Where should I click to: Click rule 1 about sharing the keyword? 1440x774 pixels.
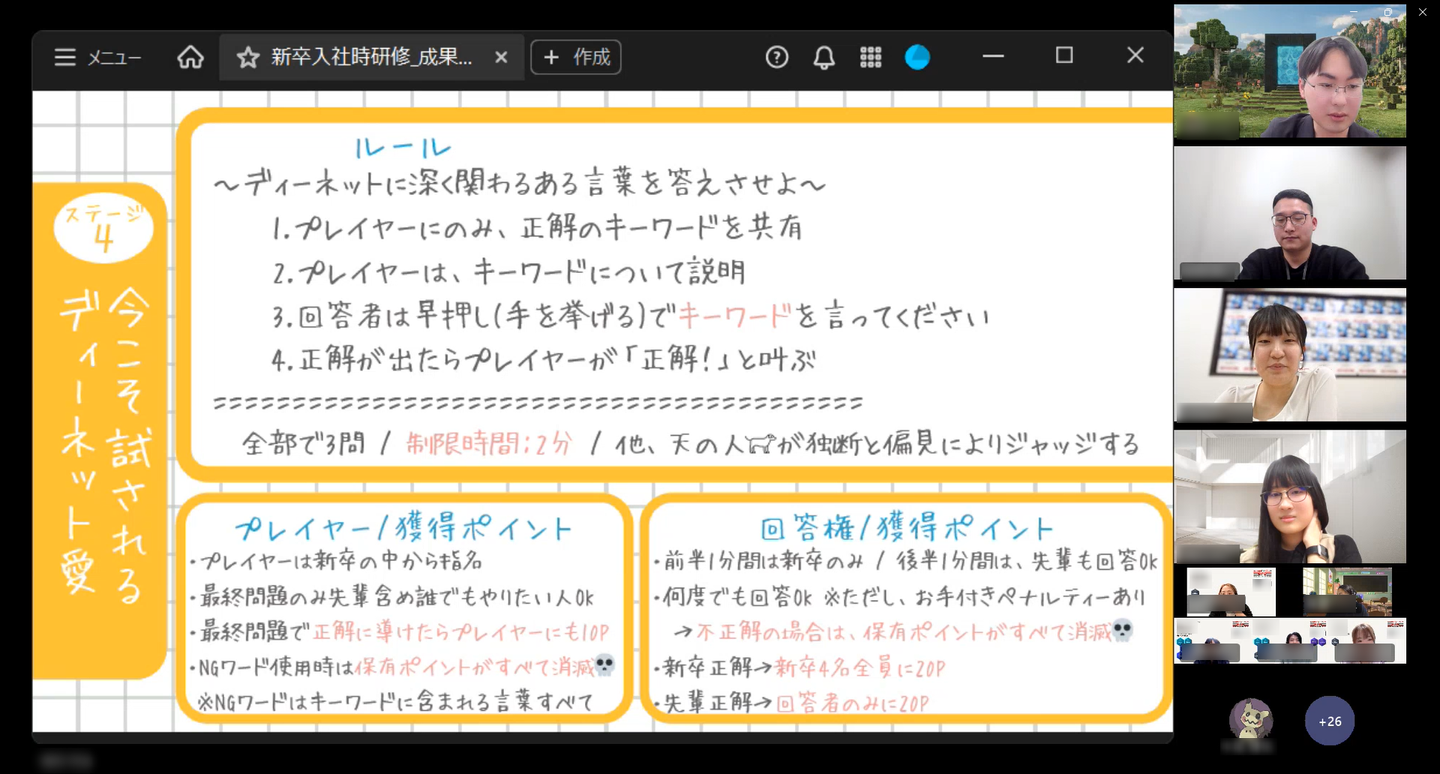(x=538, y=228)
